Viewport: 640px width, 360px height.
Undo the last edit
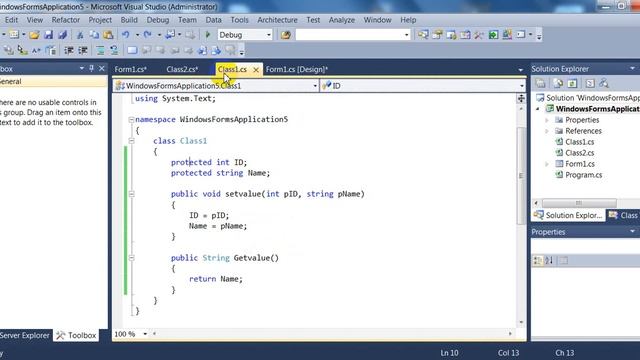pyautogui.click(x=126, y=35)
